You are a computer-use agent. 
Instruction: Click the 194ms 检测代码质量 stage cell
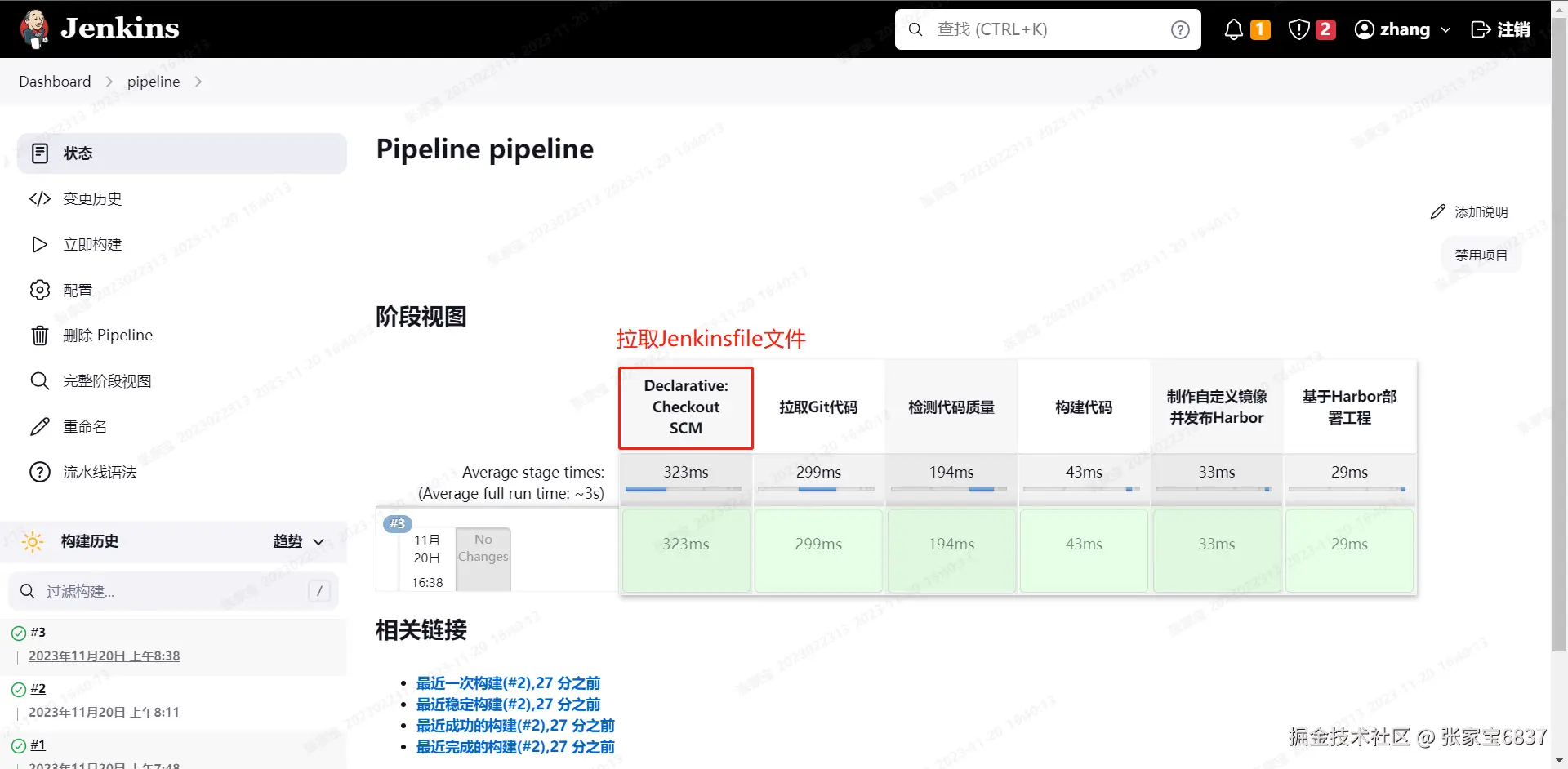pos(951,551)
